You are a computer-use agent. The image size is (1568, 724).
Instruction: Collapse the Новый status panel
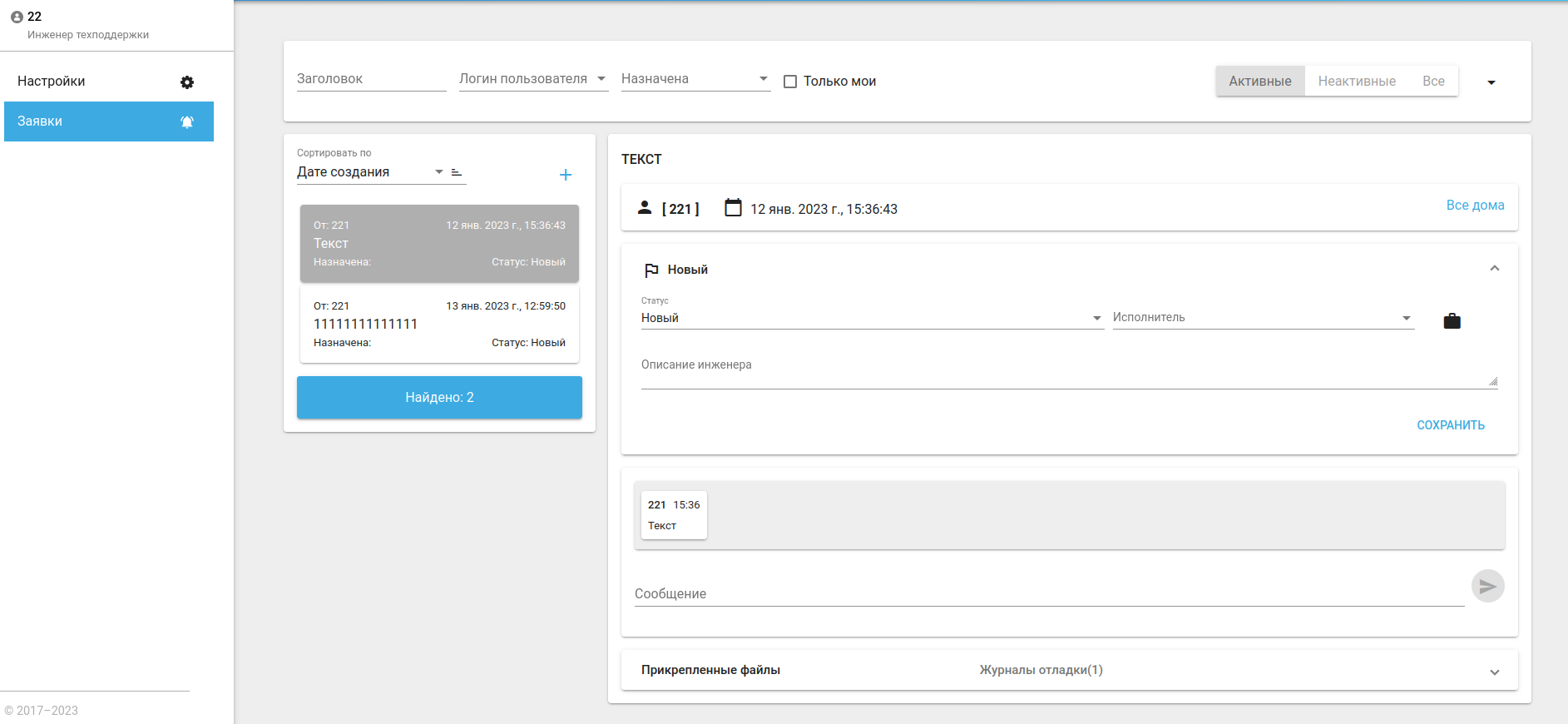coord(1494,269)
